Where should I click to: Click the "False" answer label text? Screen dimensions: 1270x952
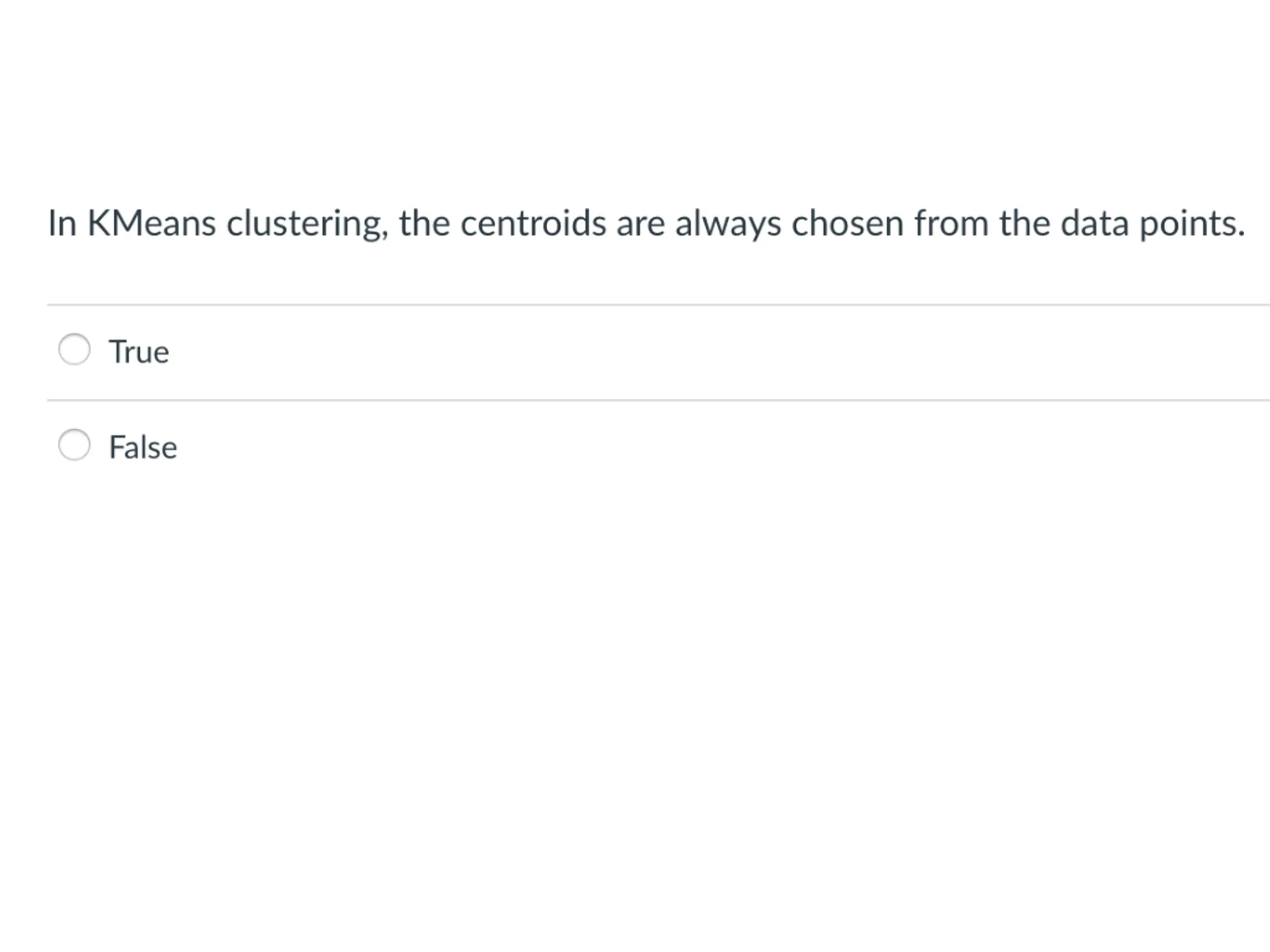click(143, 448)
